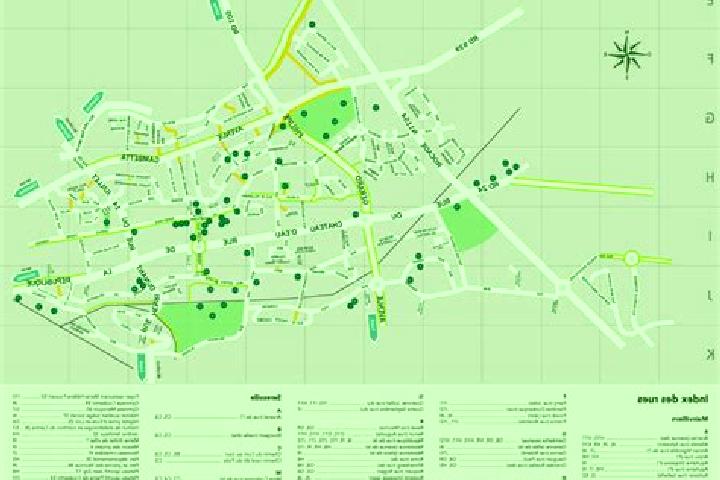Viewport: 720px width, 480px height.
Task: Click the compass rose on the map
Action: (x=627, y=55)
